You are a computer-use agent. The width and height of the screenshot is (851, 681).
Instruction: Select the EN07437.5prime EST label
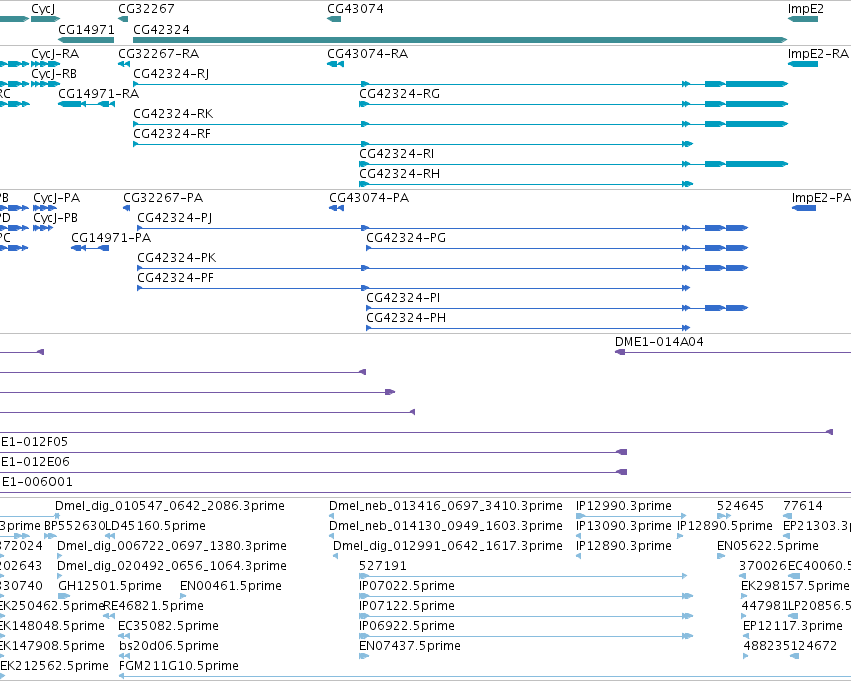click(x=410, y=646)
